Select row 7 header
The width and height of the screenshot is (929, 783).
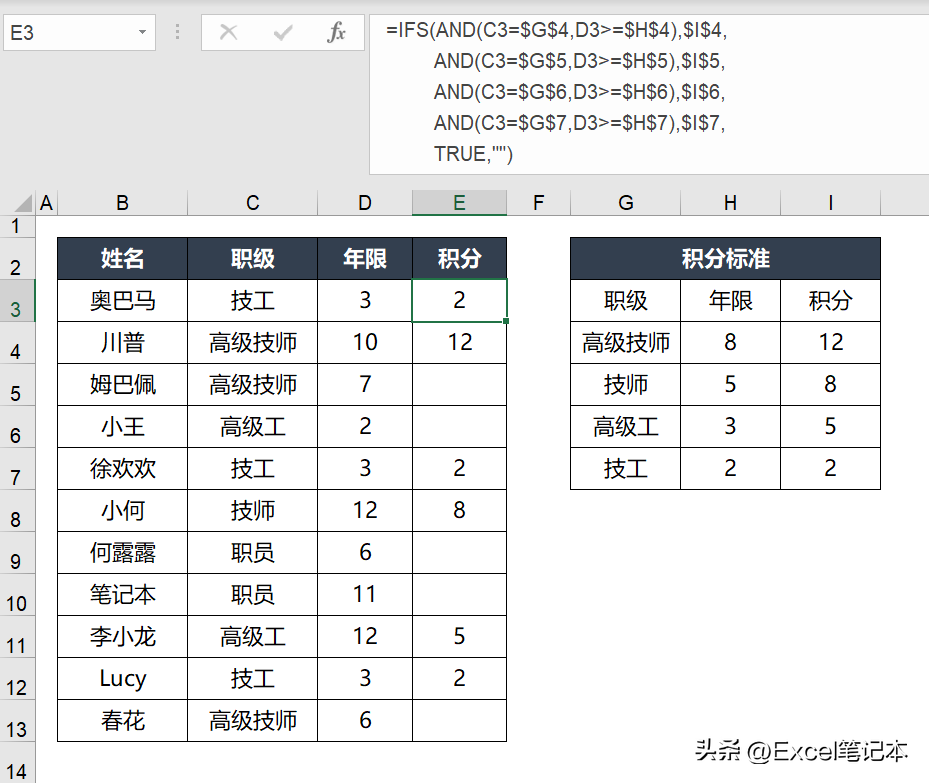(x=17, y=468)
